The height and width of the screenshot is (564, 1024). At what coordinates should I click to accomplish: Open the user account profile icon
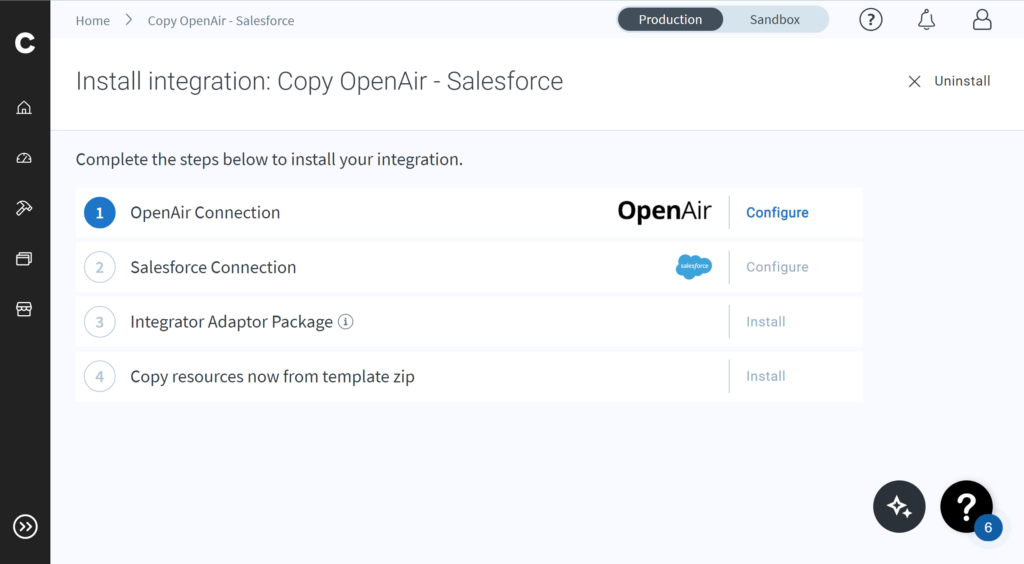click(x=982, y=20)
